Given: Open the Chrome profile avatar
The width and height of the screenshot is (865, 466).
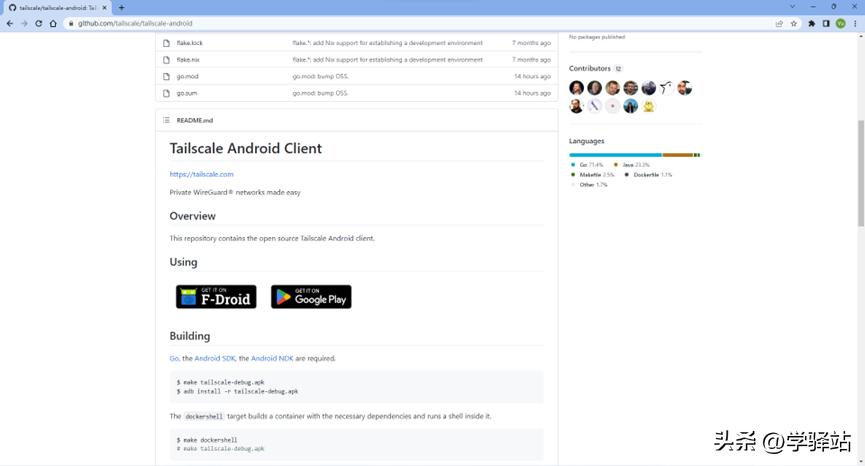Looking at the screenshot, I should pos(840,24).
